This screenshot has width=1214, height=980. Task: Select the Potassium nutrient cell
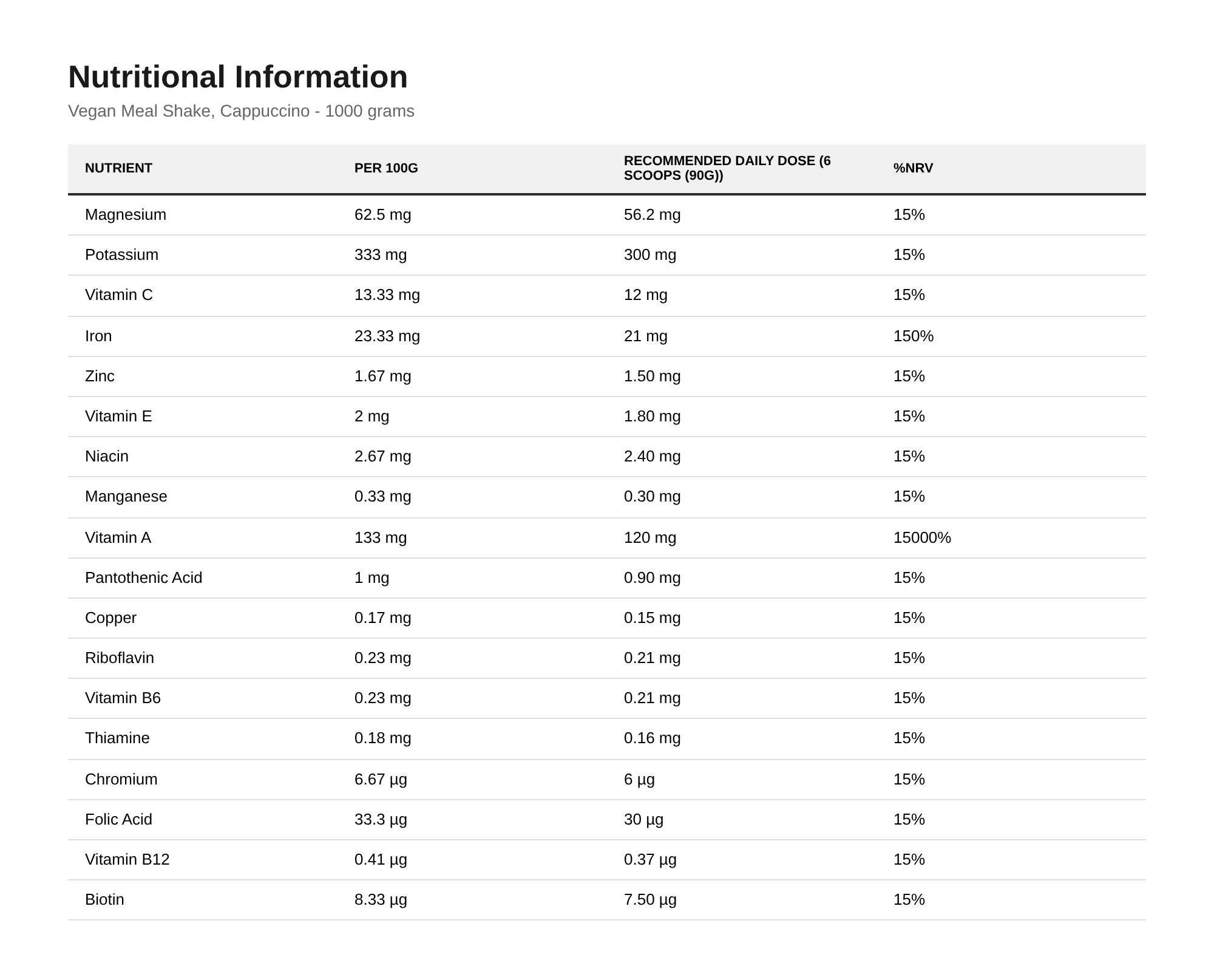[121, 254]
